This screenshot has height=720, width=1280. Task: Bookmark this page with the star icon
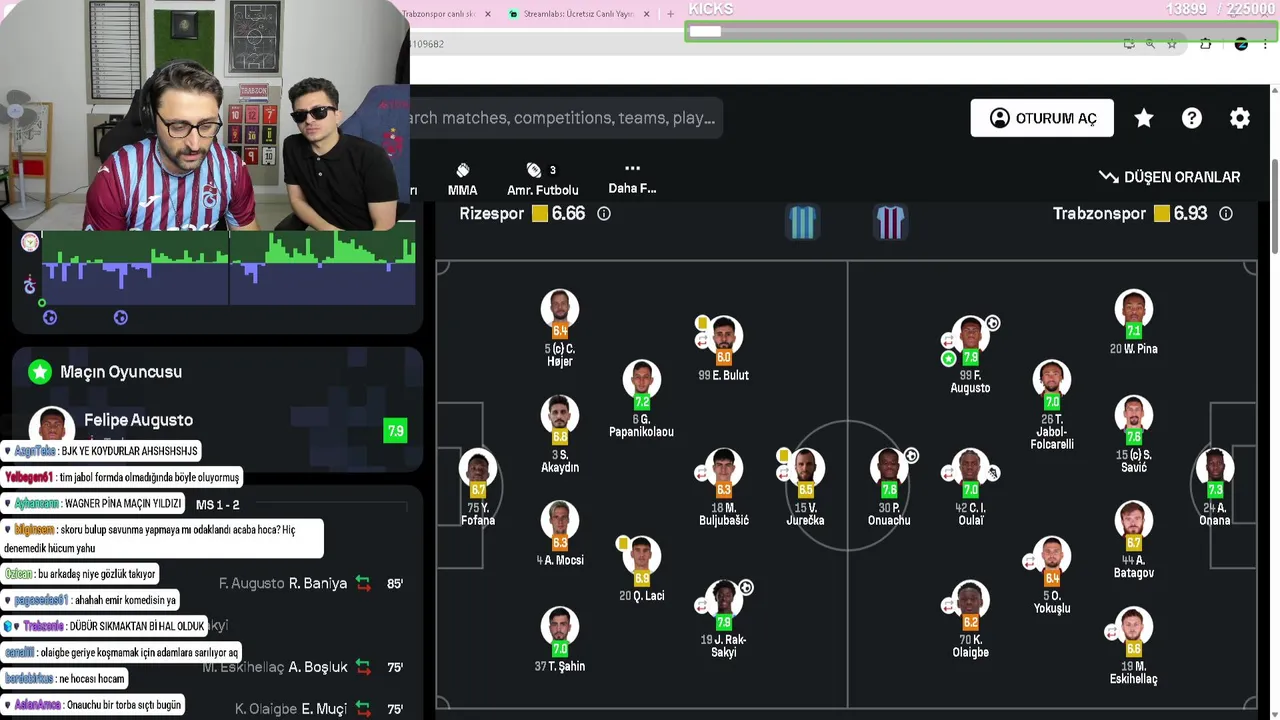[x=1172, y=44]
